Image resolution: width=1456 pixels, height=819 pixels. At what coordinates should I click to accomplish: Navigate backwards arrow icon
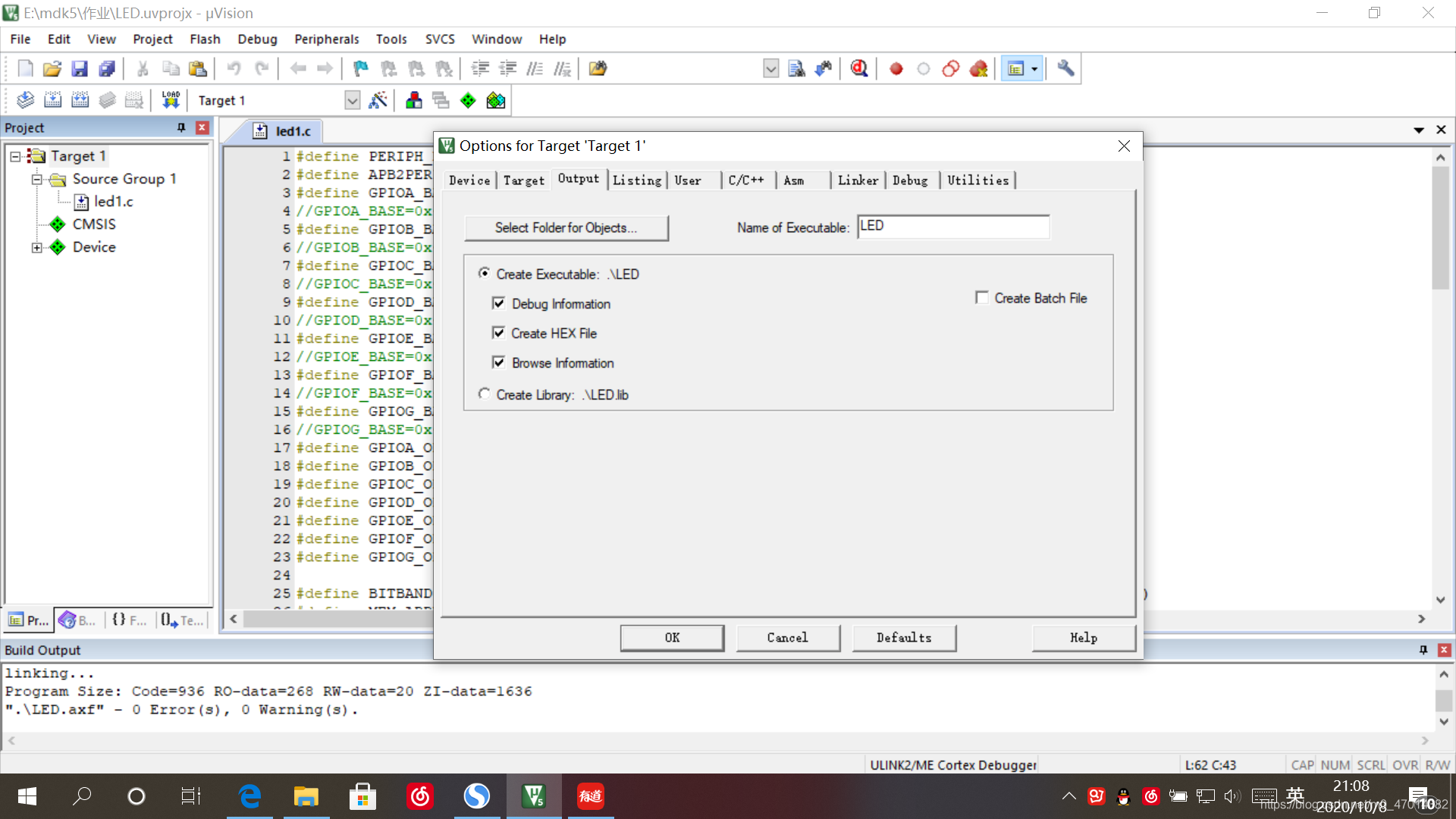[298, 69]
